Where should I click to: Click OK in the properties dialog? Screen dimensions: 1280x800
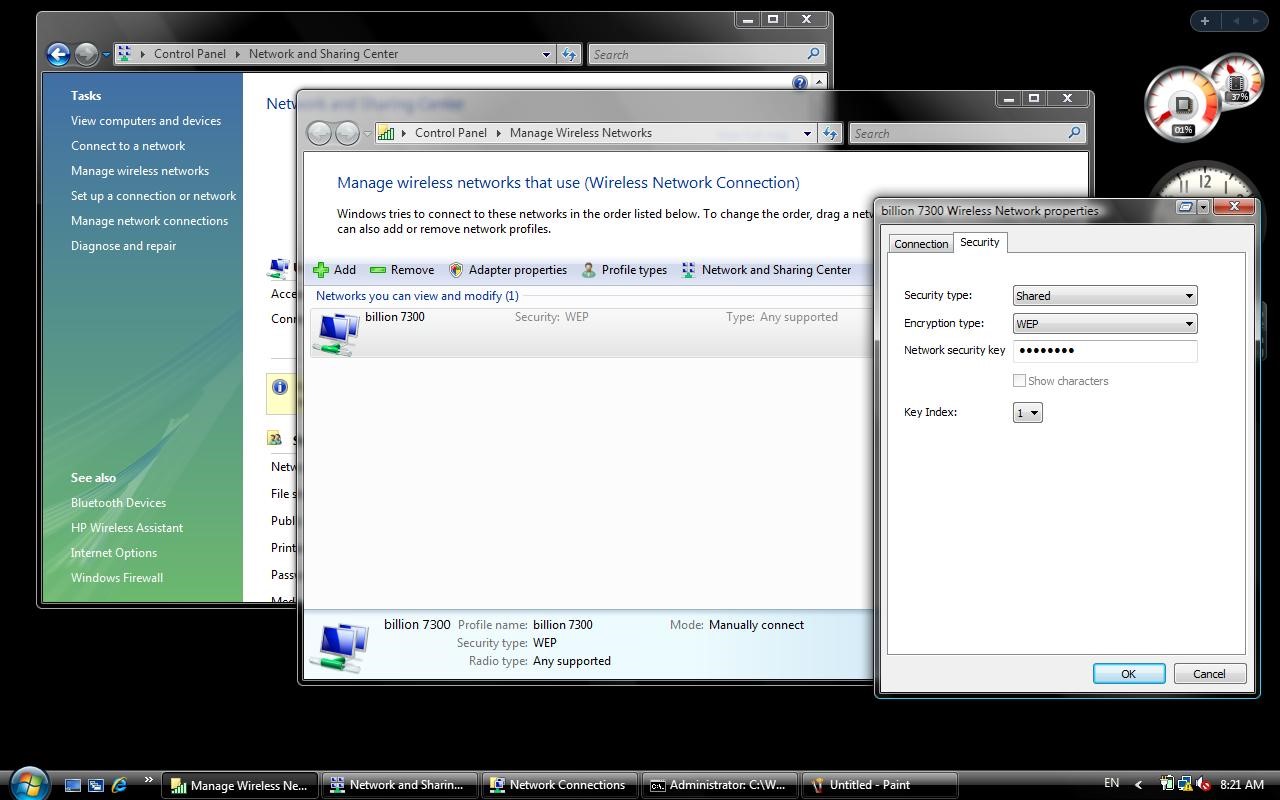pos(1129,674)
